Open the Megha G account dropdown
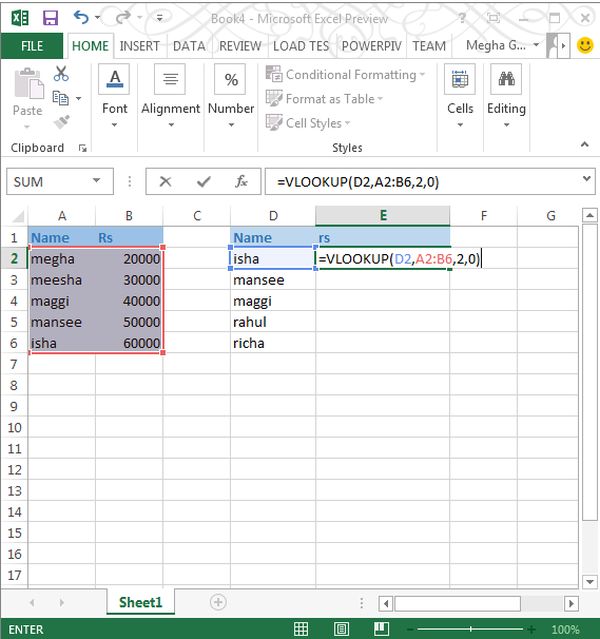The image size is (600, 639). pos(503,45)
